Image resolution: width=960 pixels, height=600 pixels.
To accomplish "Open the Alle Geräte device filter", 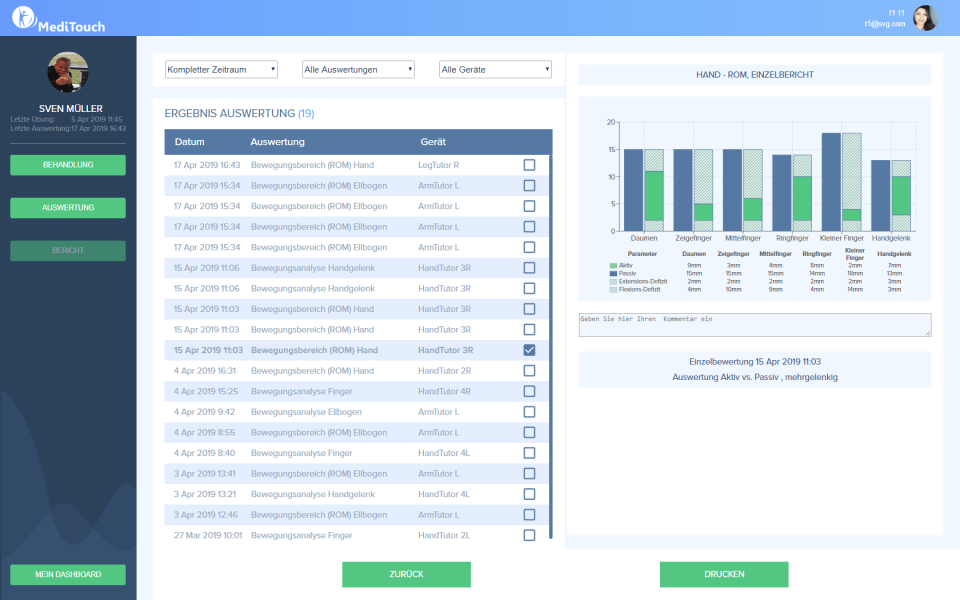I will click(495, 69).
